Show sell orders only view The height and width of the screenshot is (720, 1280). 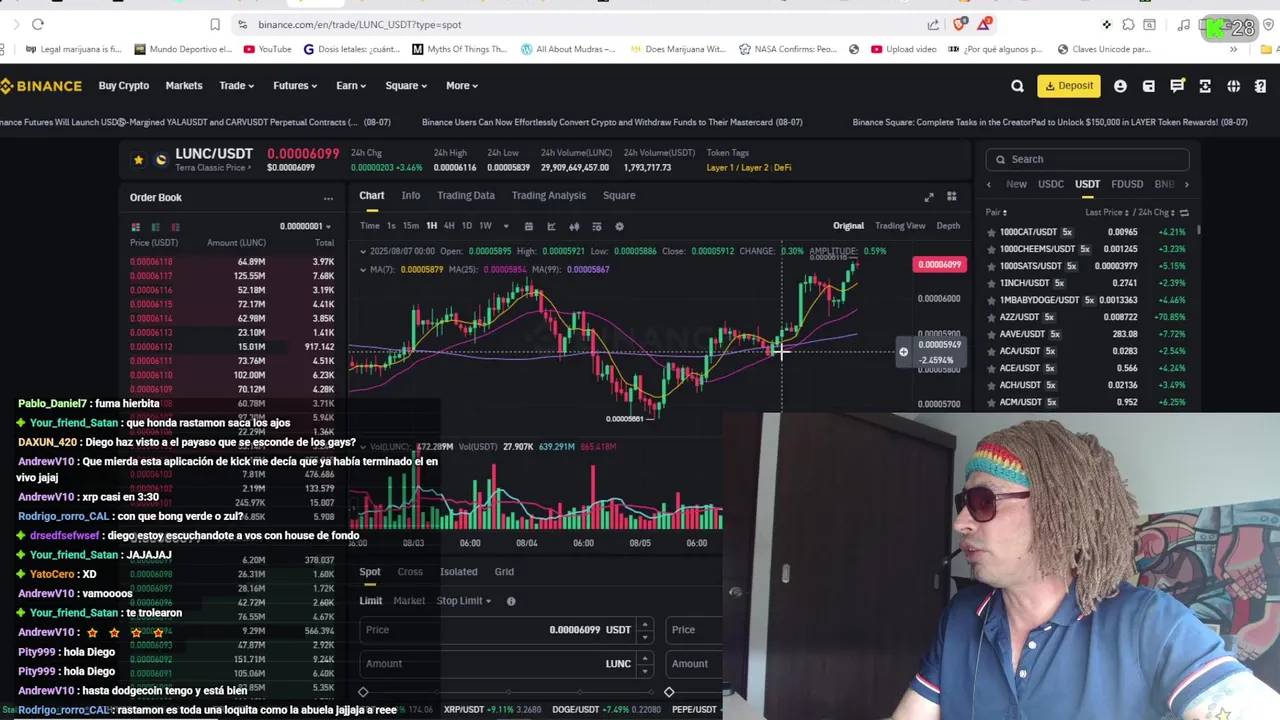[x=175, y=227]
